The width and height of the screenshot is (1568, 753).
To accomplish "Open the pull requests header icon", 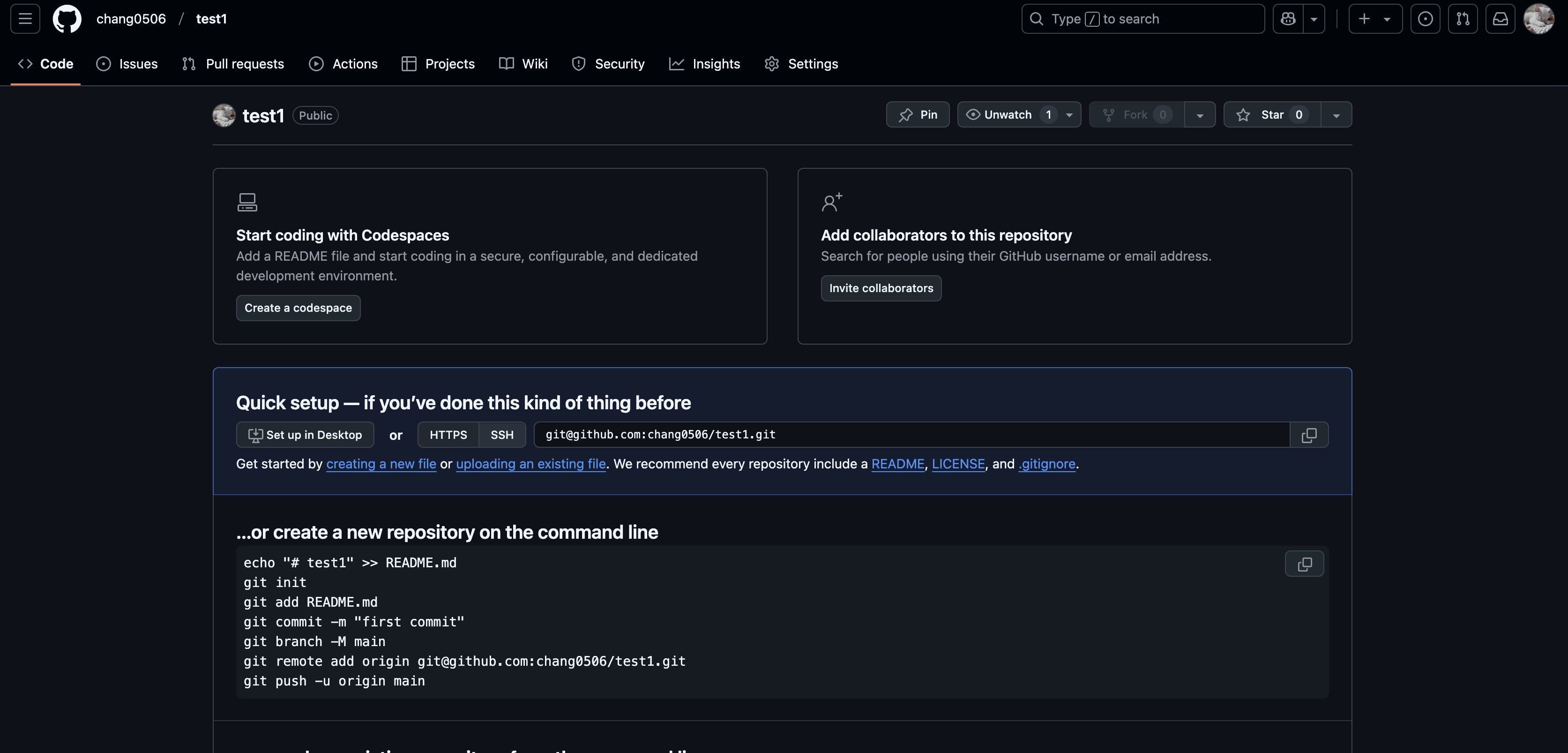I will [x=1463, y=19].
